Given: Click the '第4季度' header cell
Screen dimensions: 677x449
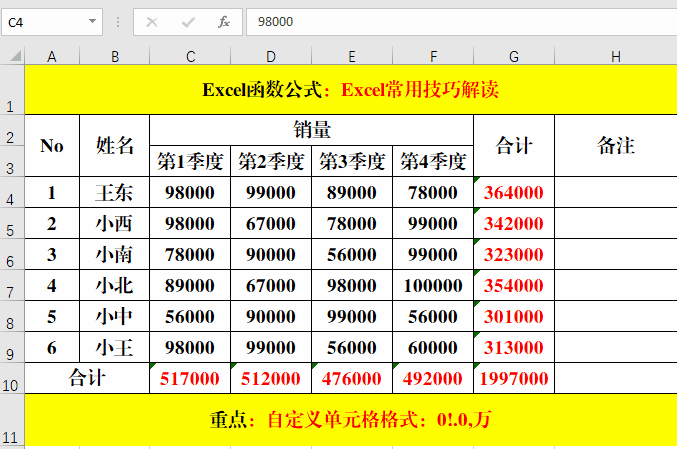Looking at the screenshot, I should pos(433,161).
